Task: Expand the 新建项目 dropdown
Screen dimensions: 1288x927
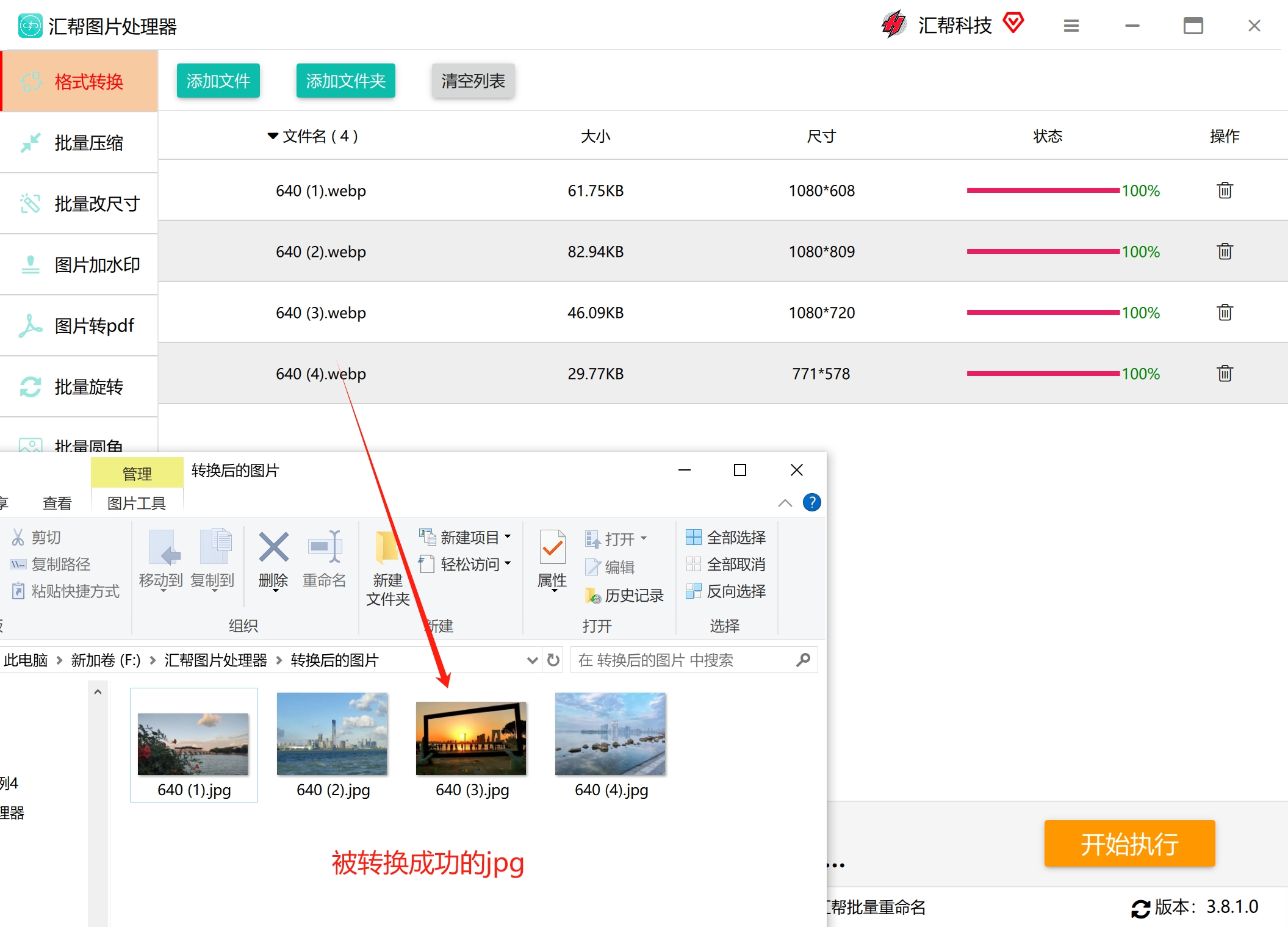Action: pos(508,537)
